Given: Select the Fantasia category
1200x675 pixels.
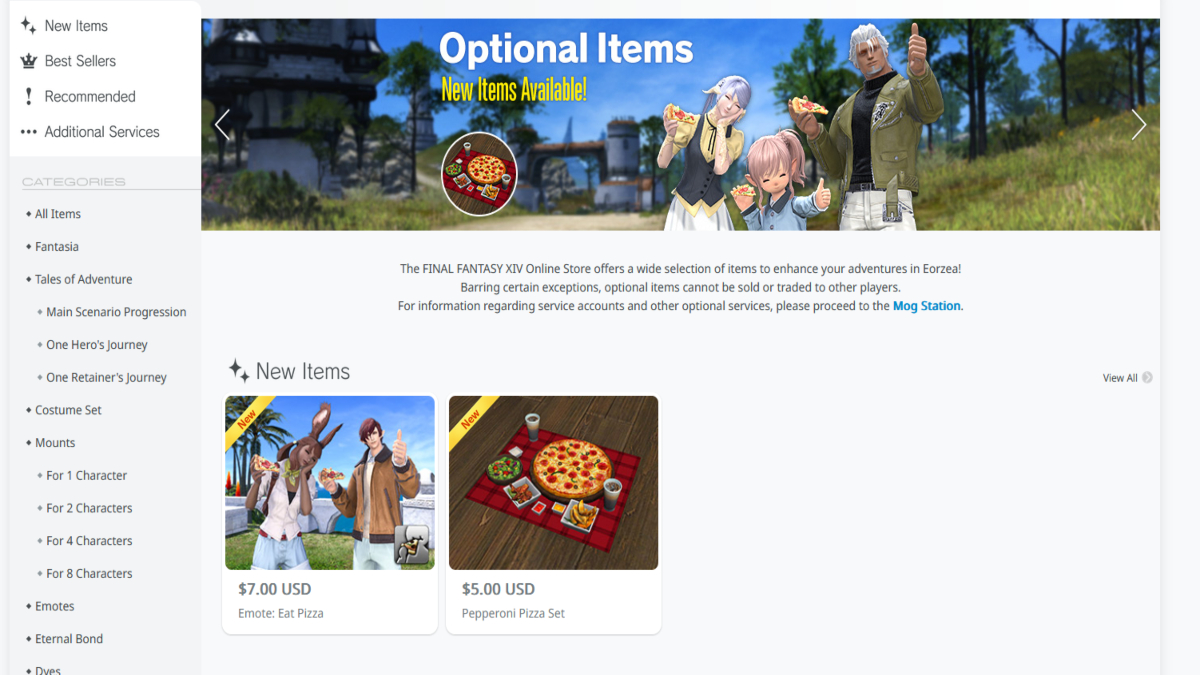Looking at the screenshot, I should [57, 247].
